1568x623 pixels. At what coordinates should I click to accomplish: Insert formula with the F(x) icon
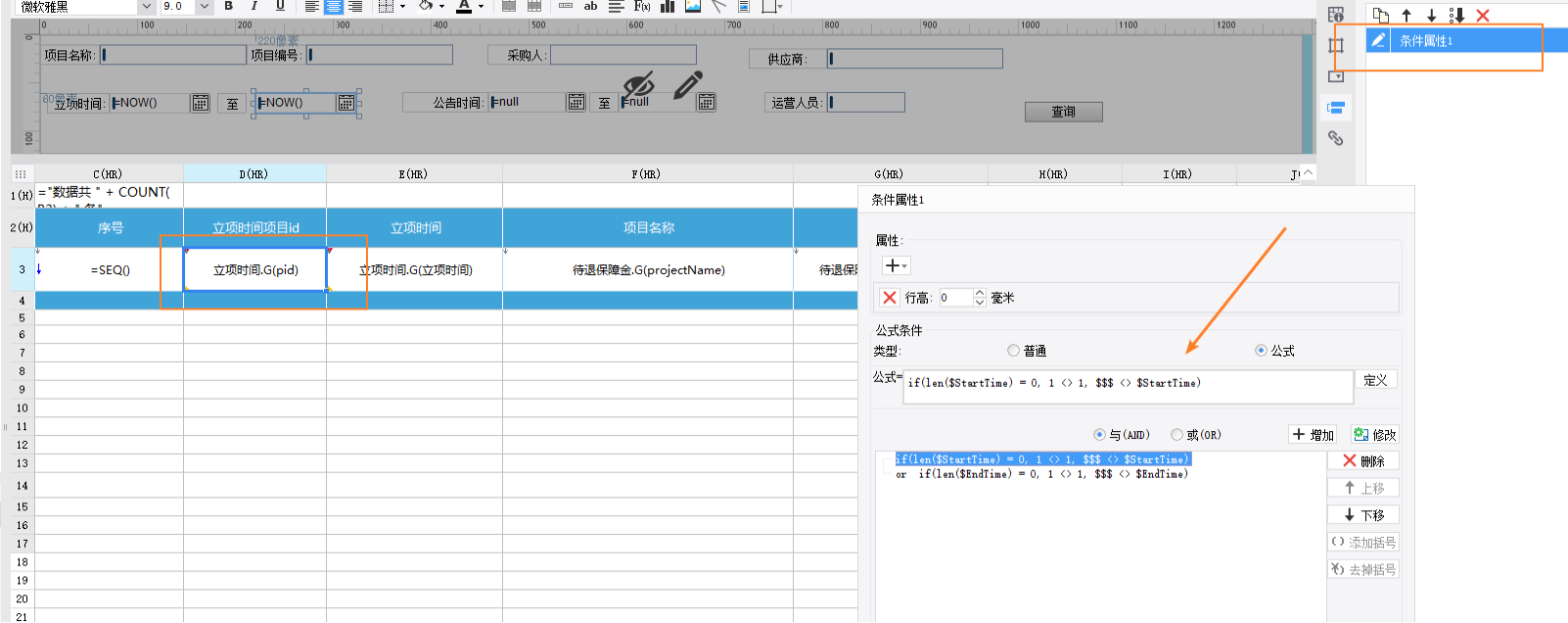642,6
